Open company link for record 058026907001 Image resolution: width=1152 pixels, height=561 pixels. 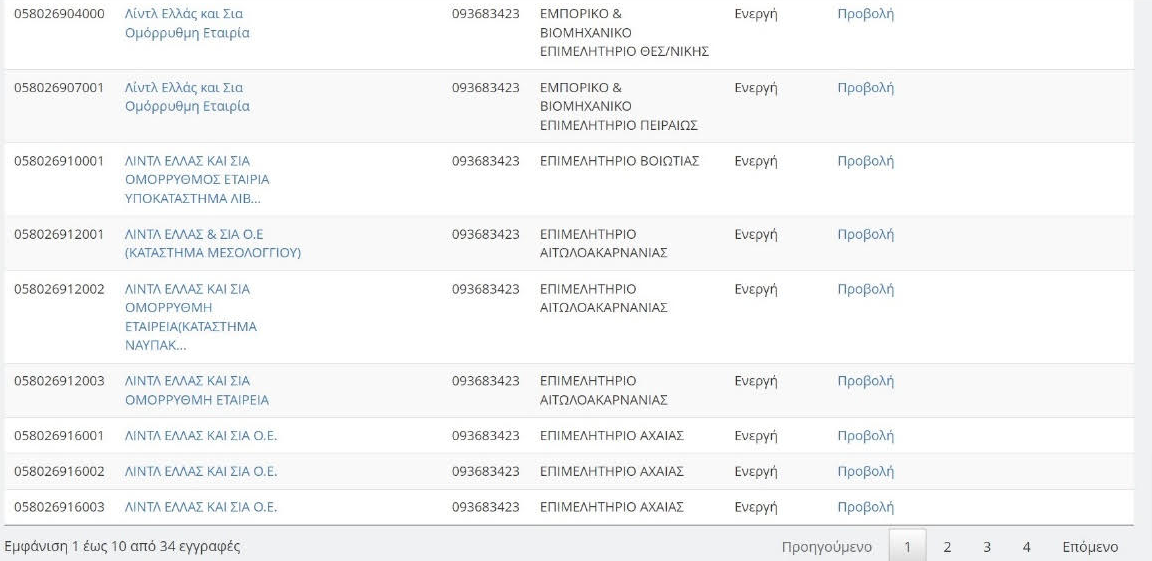pos(187,97)
